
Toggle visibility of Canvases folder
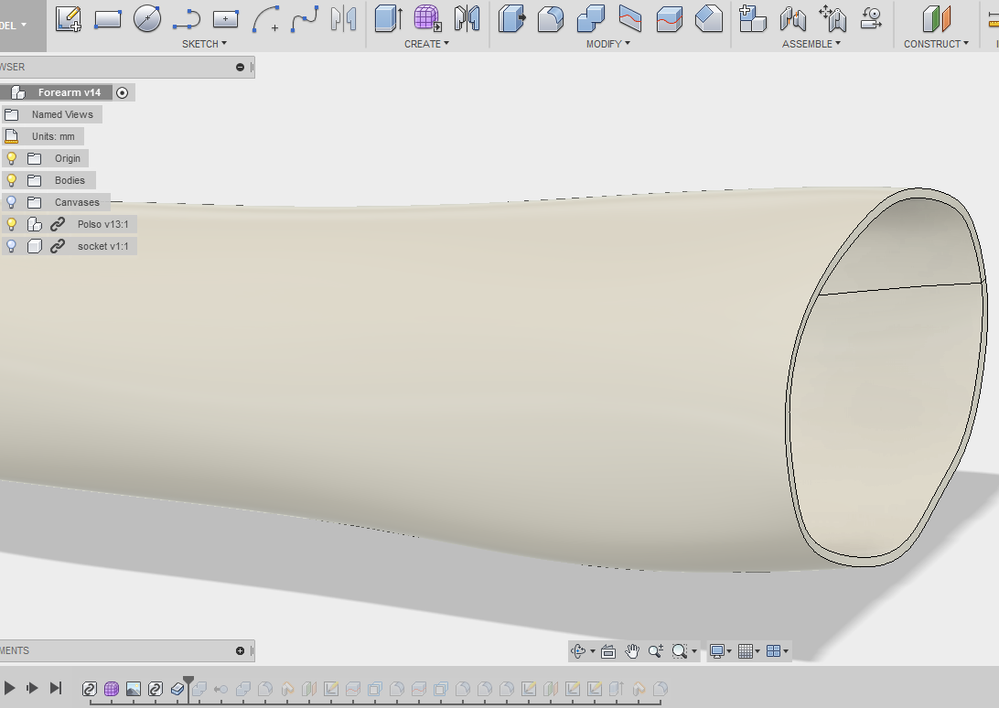click(x=12, y=202)
